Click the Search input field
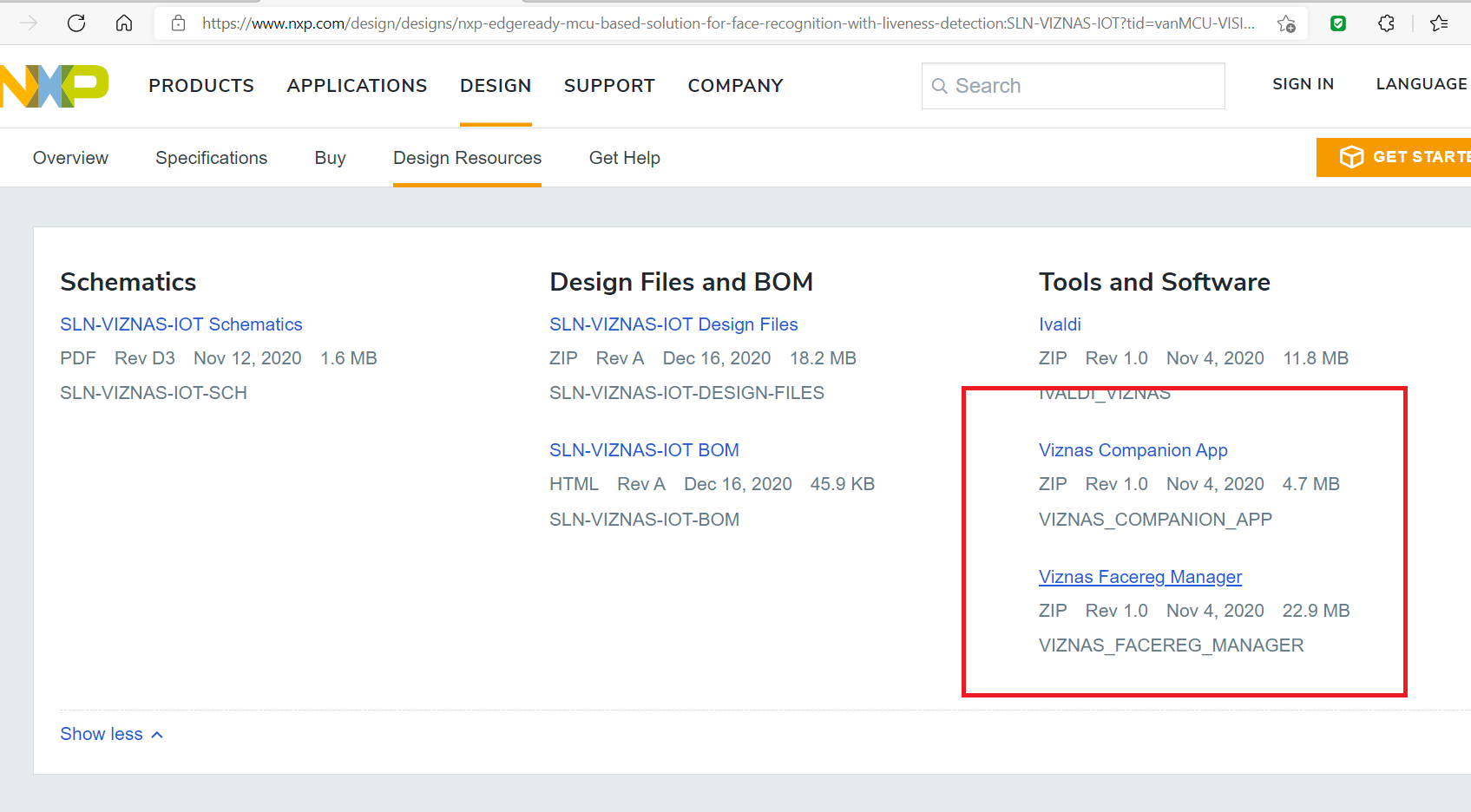 1074,86
